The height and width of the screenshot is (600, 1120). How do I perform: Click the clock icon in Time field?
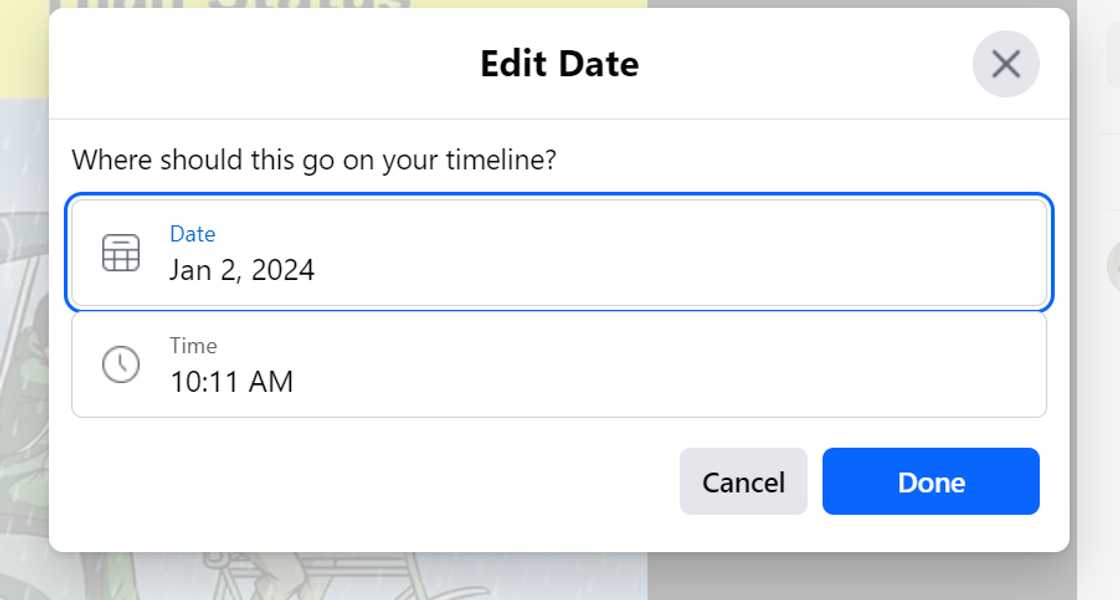[x=121, y=364]
